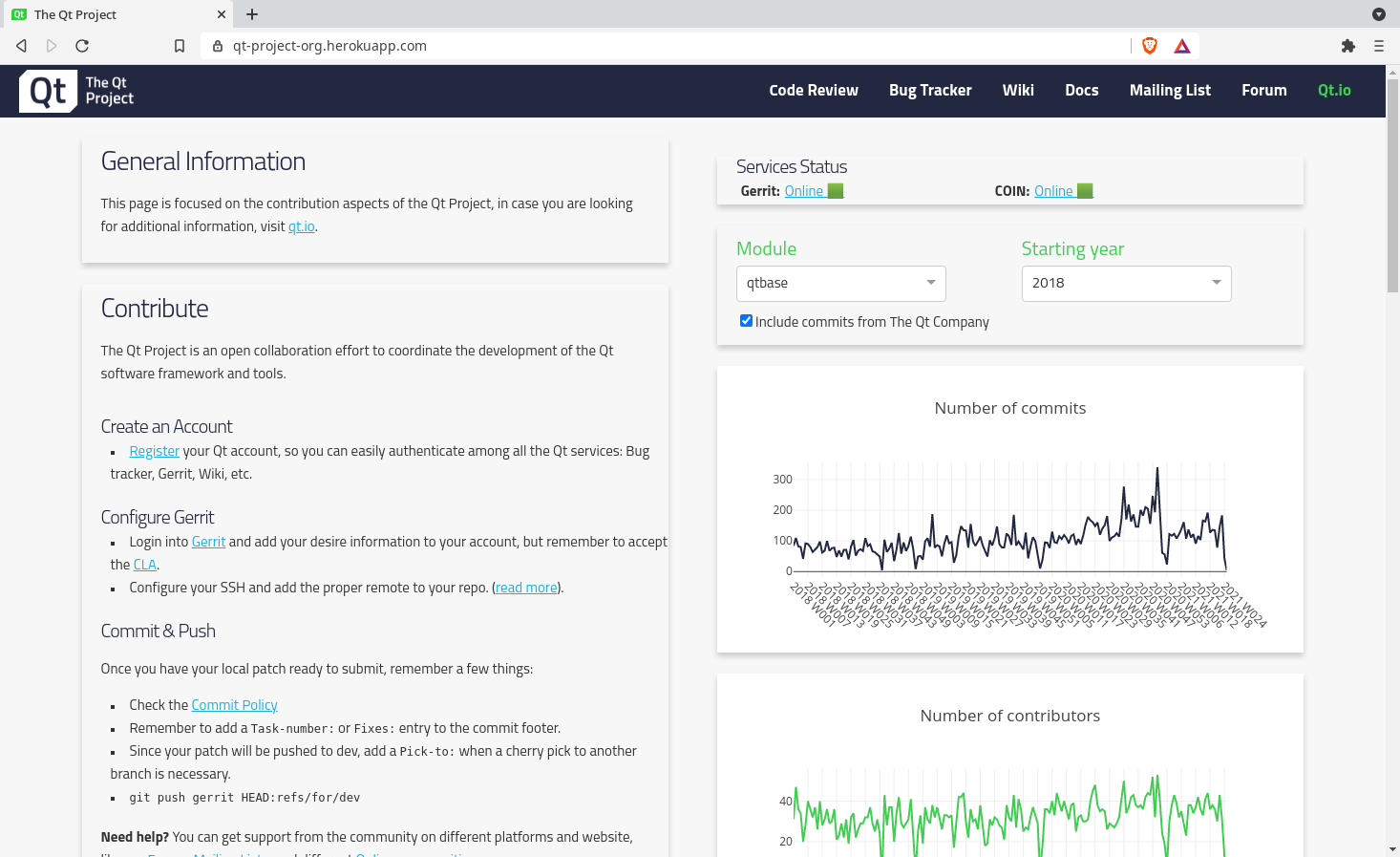The height and width of the screenshot is (857, 1400).
Task: Click the tab list dropdown arrow
Action: point(1379,14)
